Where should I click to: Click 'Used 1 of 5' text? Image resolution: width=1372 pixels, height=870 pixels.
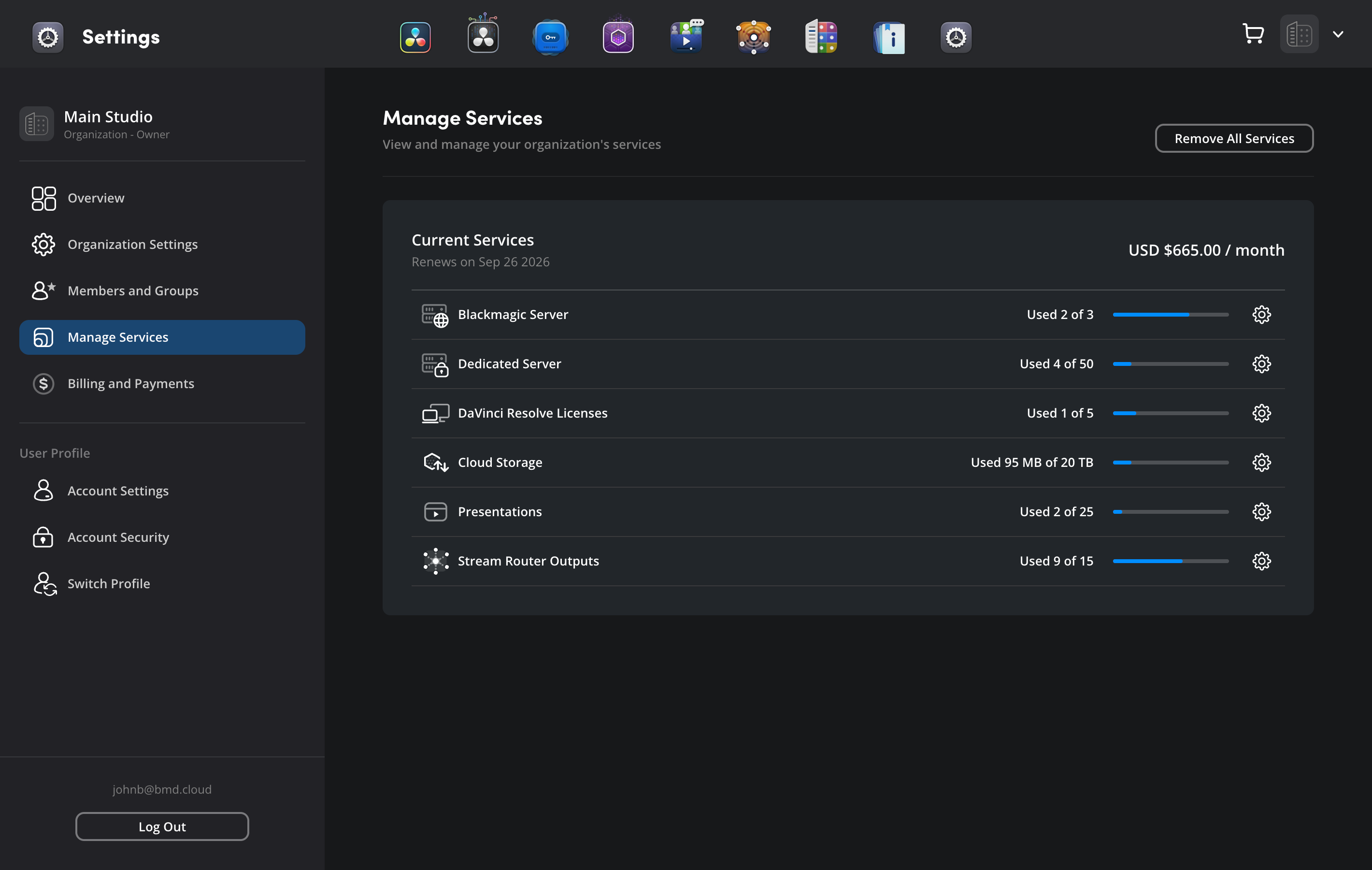point(1060,413)
